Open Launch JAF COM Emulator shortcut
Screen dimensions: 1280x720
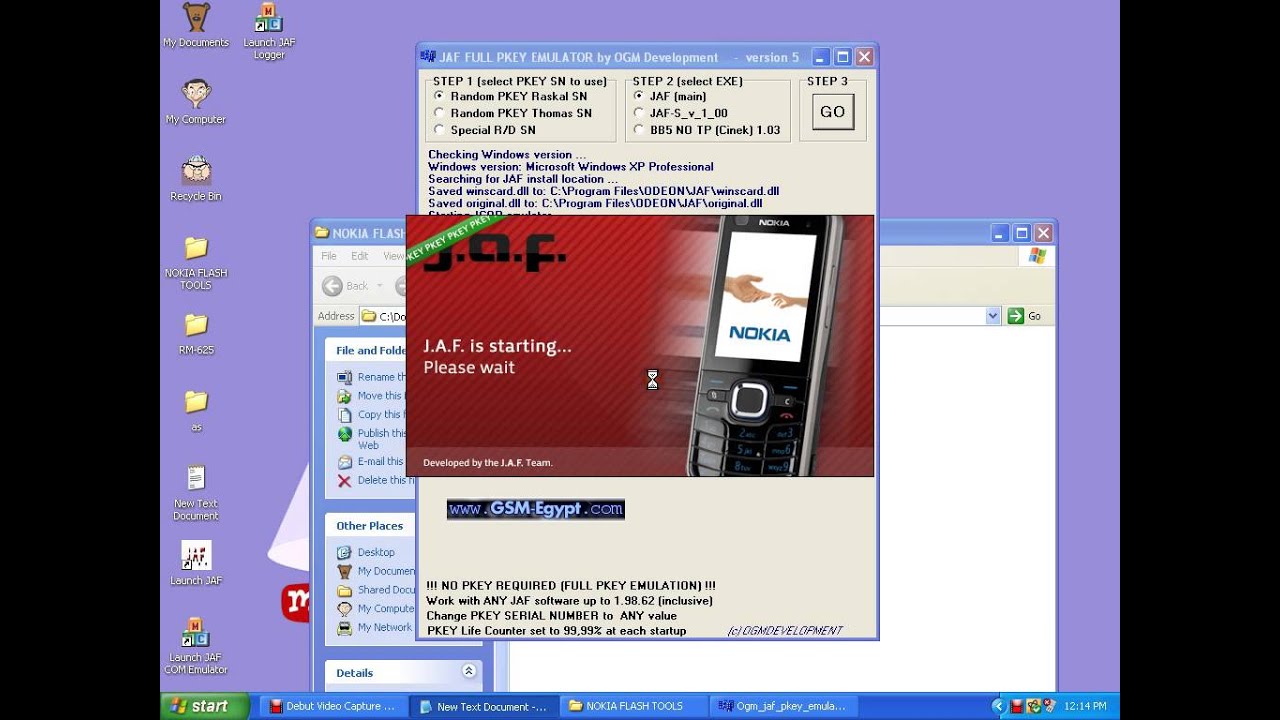tap(196, 646)
